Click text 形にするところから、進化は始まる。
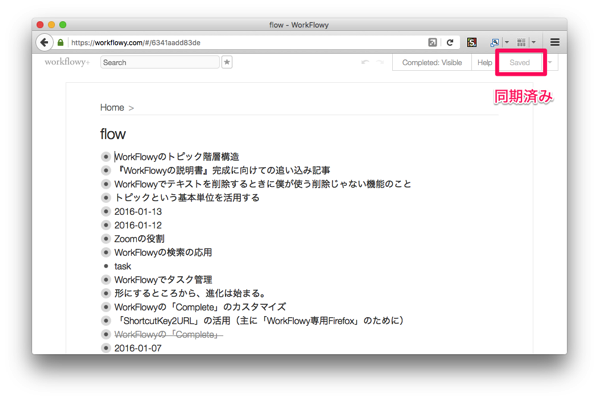The width and height of the screenshot is (599, 400). click(x=190, y=293)
